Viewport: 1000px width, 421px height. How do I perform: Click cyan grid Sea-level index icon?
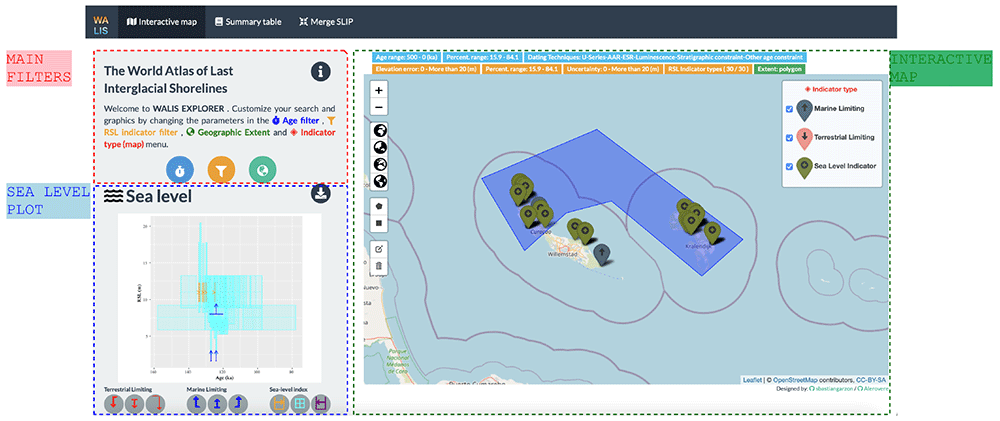300,403
